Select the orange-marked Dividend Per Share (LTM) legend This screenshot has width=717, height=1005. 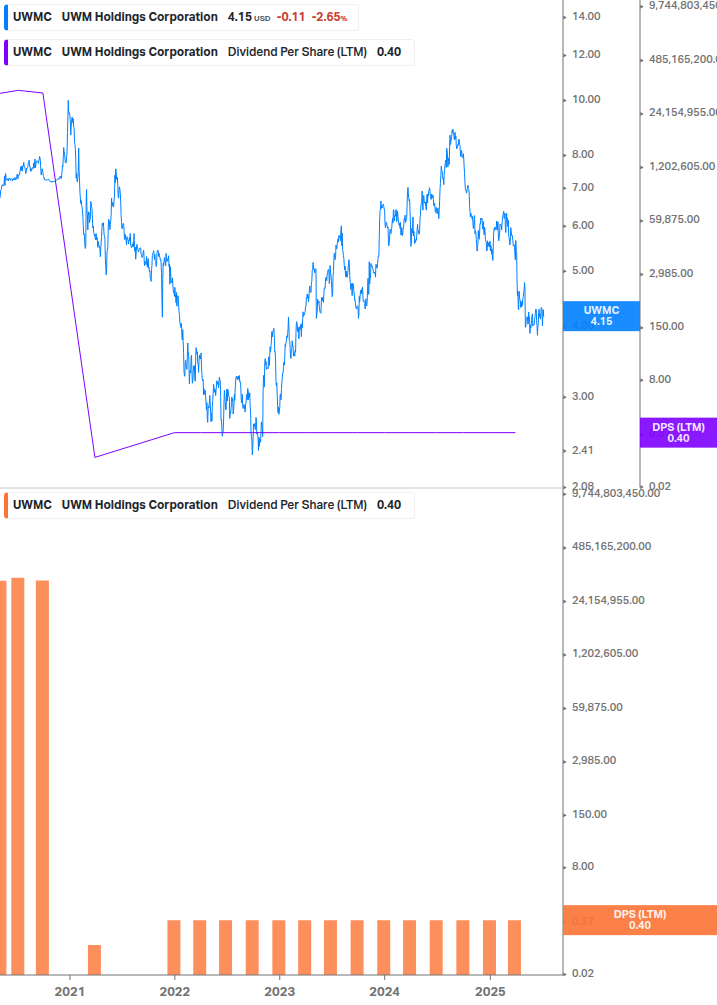pyautogui.click(x=209, y=505)
